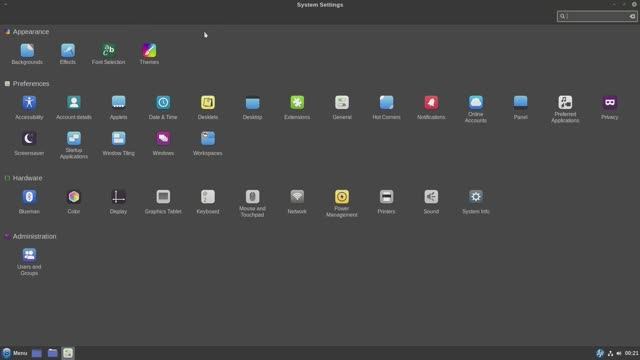Click the Preferences section heading

[31, 84]
